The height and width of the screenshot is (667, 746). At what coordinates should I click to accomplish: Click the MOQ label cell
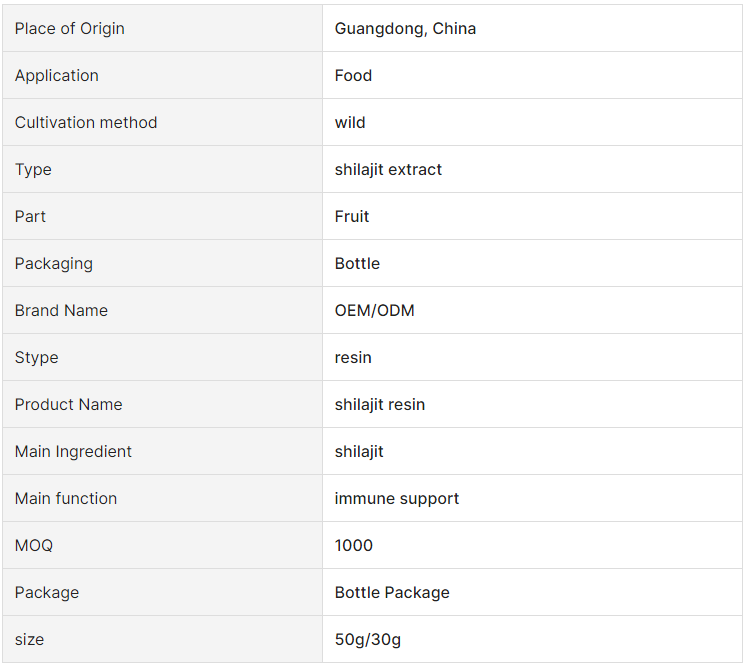tap(162, 546)
